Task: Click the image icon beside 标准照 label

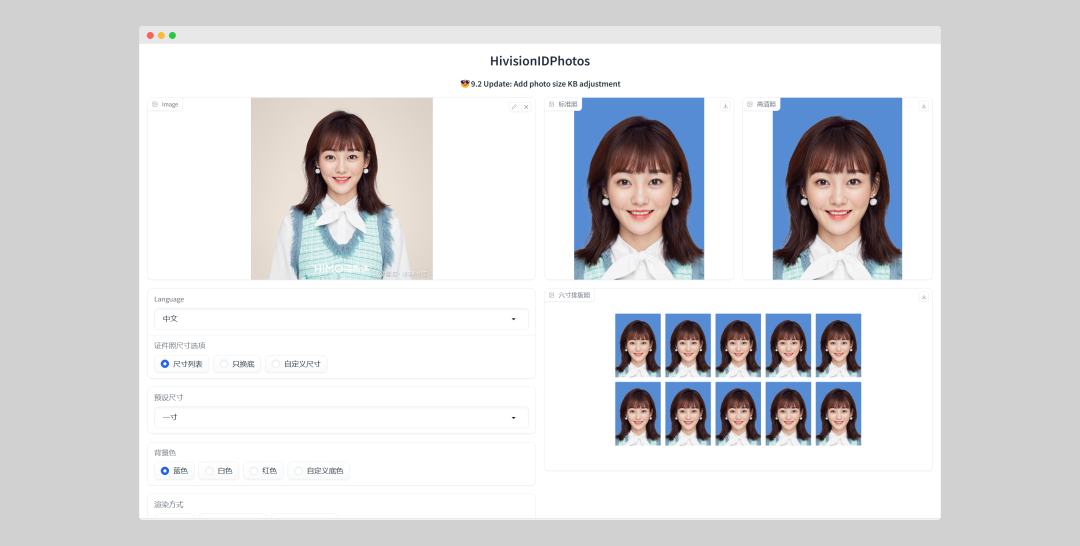Action: click(552, 104)
